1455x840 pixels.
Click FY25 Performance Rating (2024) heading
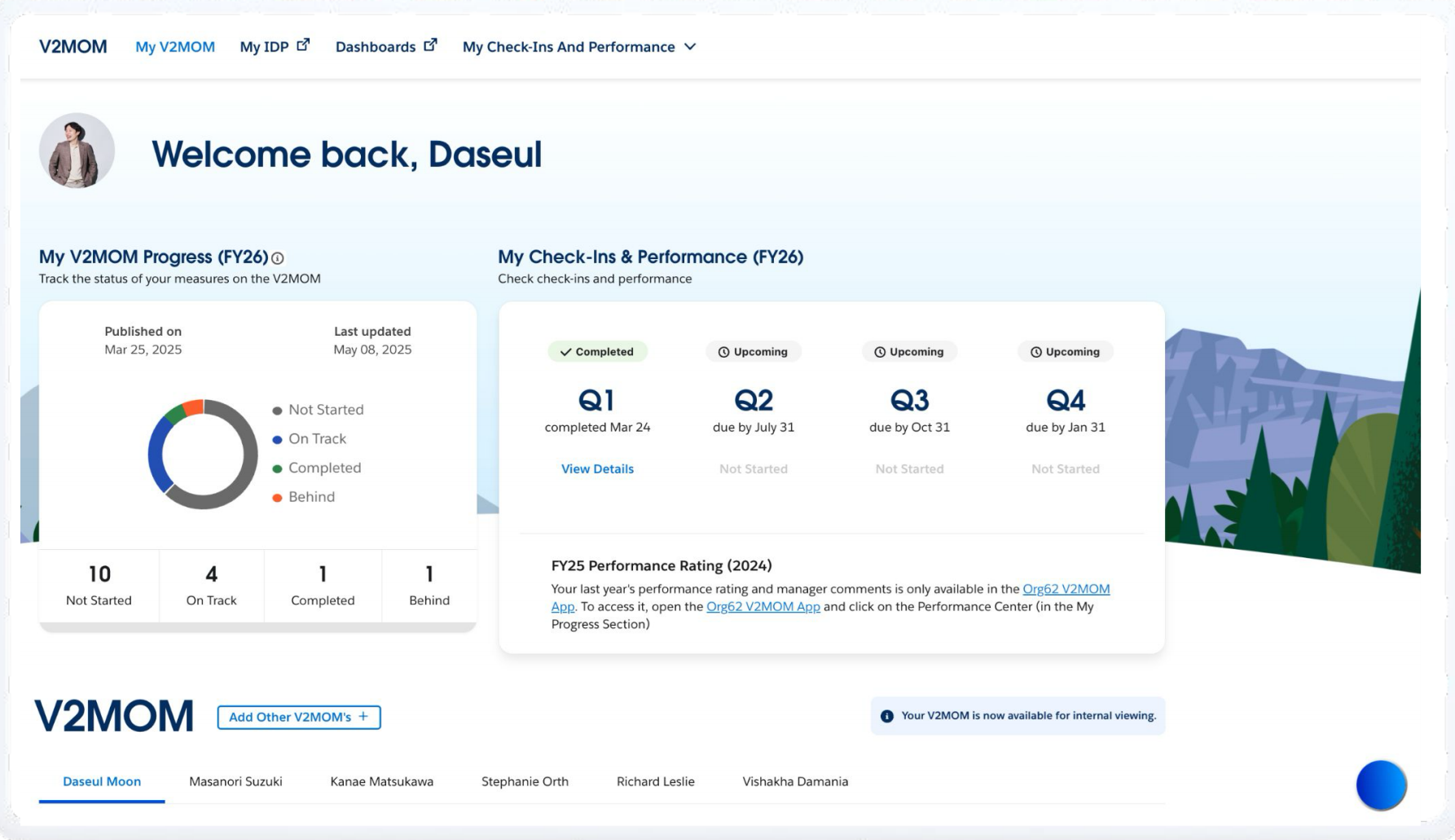pyautogui.click(x=662, y=565)
